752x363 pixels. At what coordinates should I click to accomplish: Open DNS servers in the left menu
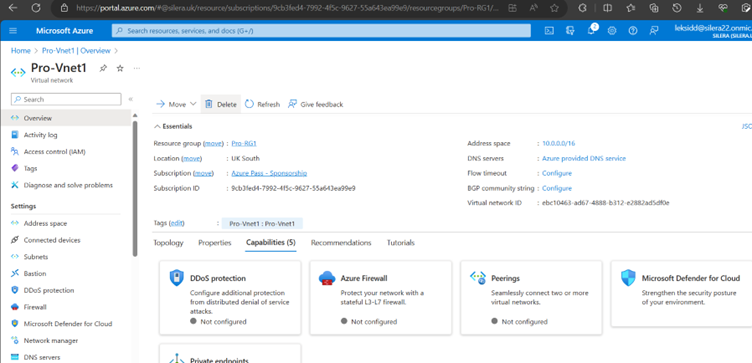point(42,357)
